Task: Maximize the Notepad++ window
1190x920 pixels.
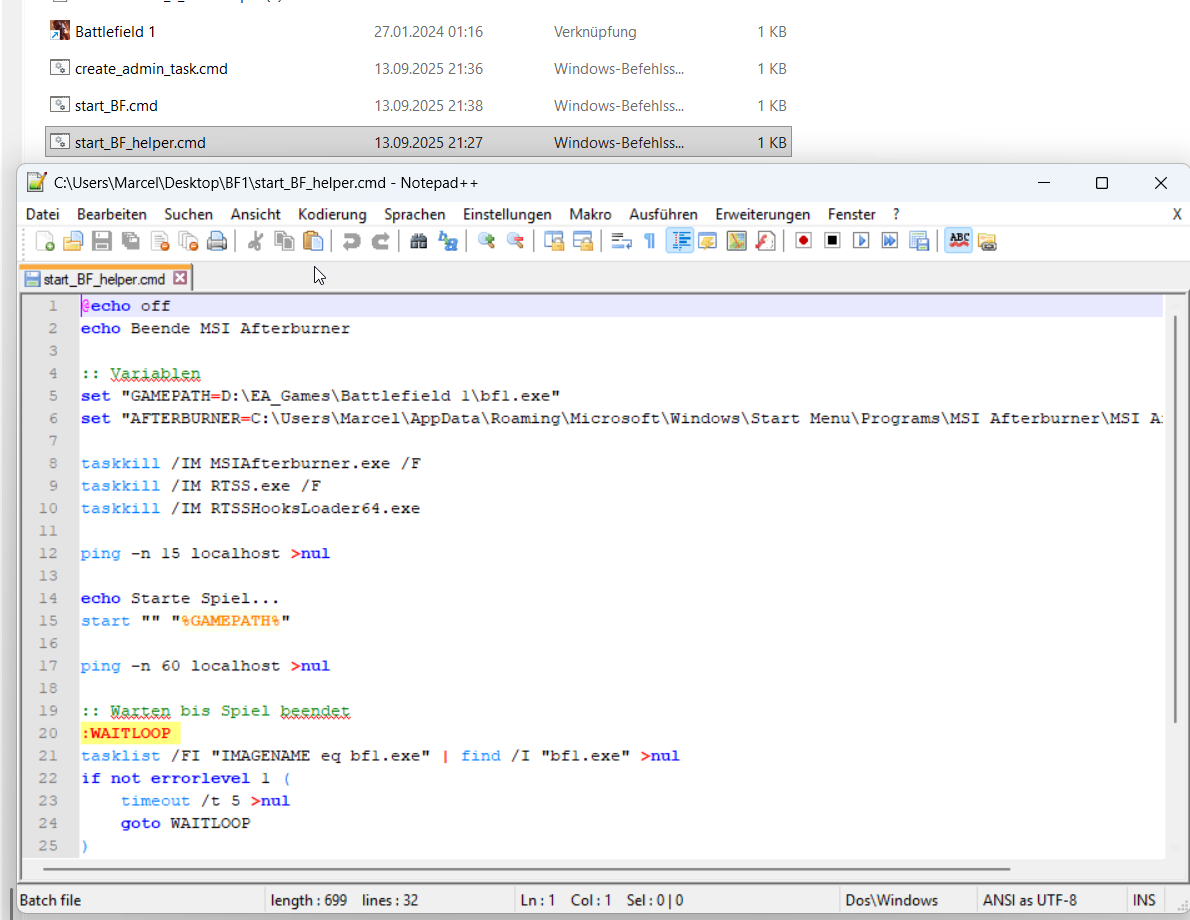Action: click(1102, 183)
